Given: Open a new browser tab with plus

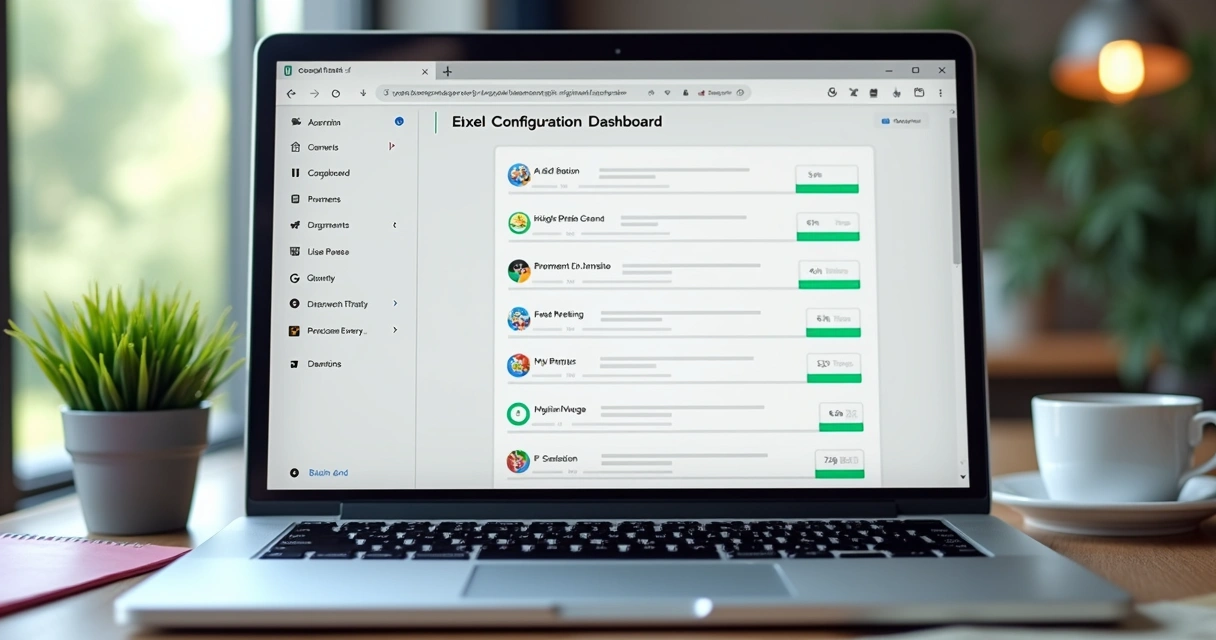Looking at the screenshot, I should [447, 71].
